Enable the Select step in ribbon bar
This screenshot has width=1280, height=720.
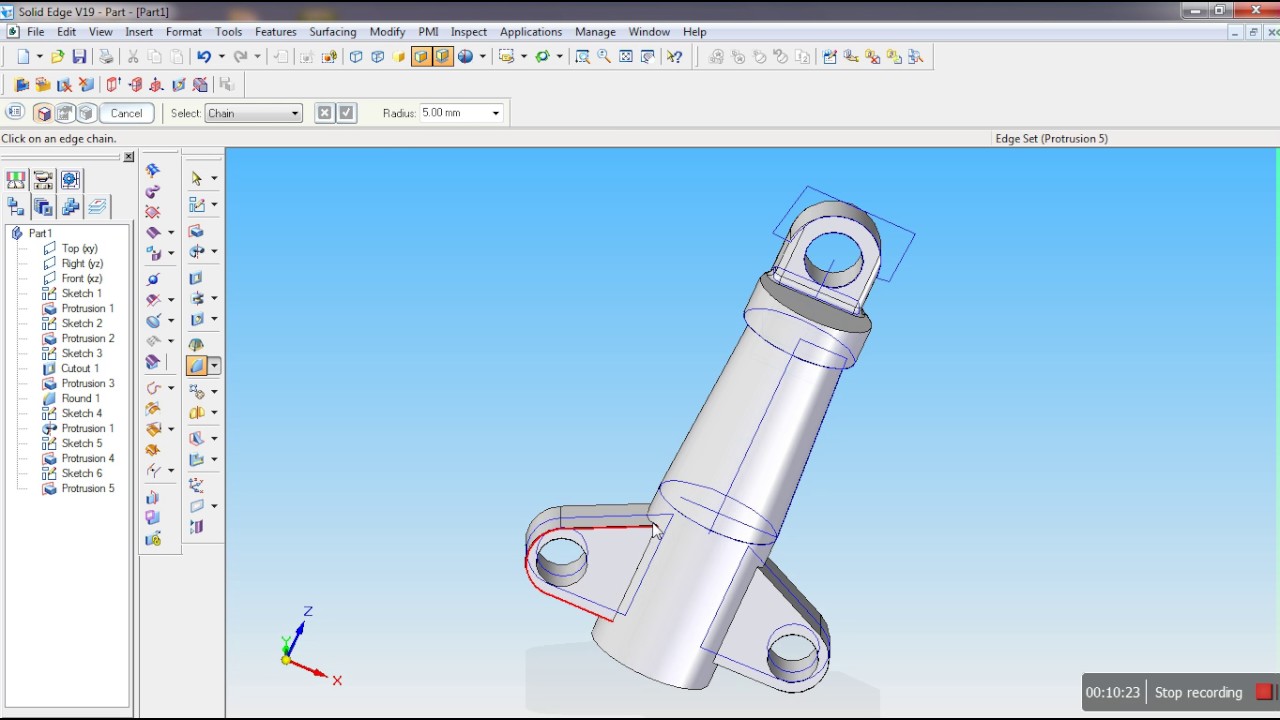(43, 113)
